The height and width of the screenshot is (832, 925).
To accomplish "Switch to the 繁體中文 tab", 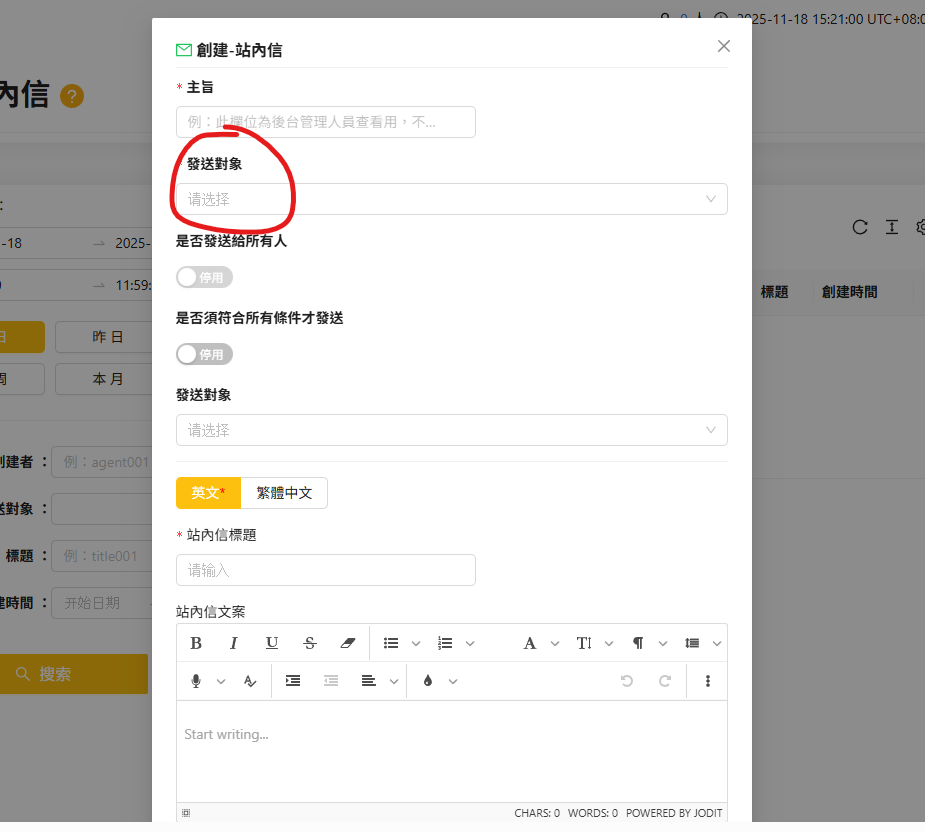I will point(284,493).
